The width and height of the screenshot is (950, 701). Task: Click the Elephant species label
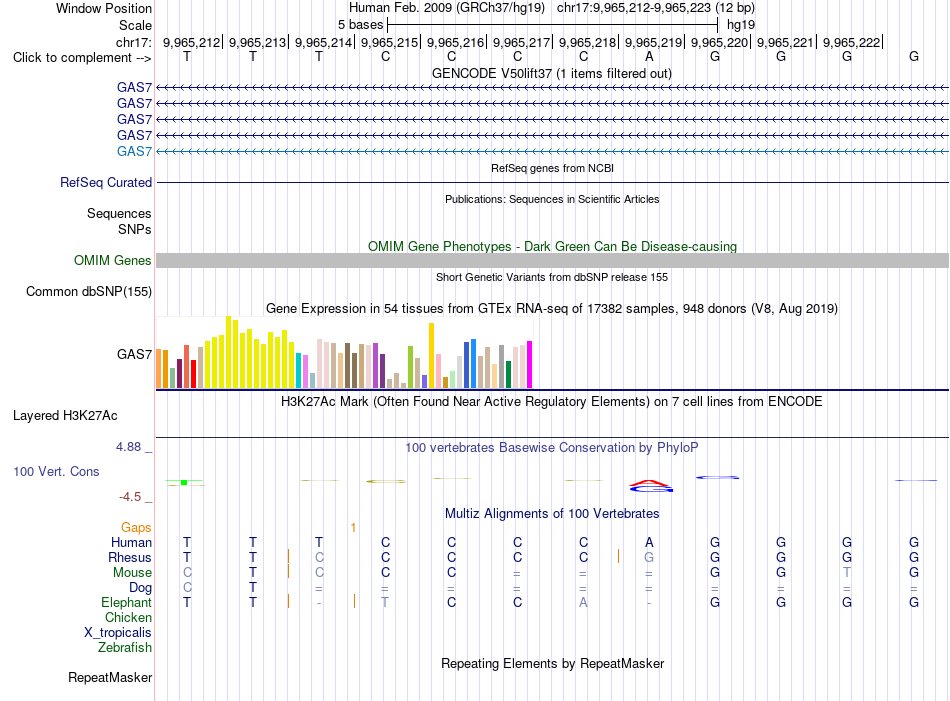click(127, 602)
